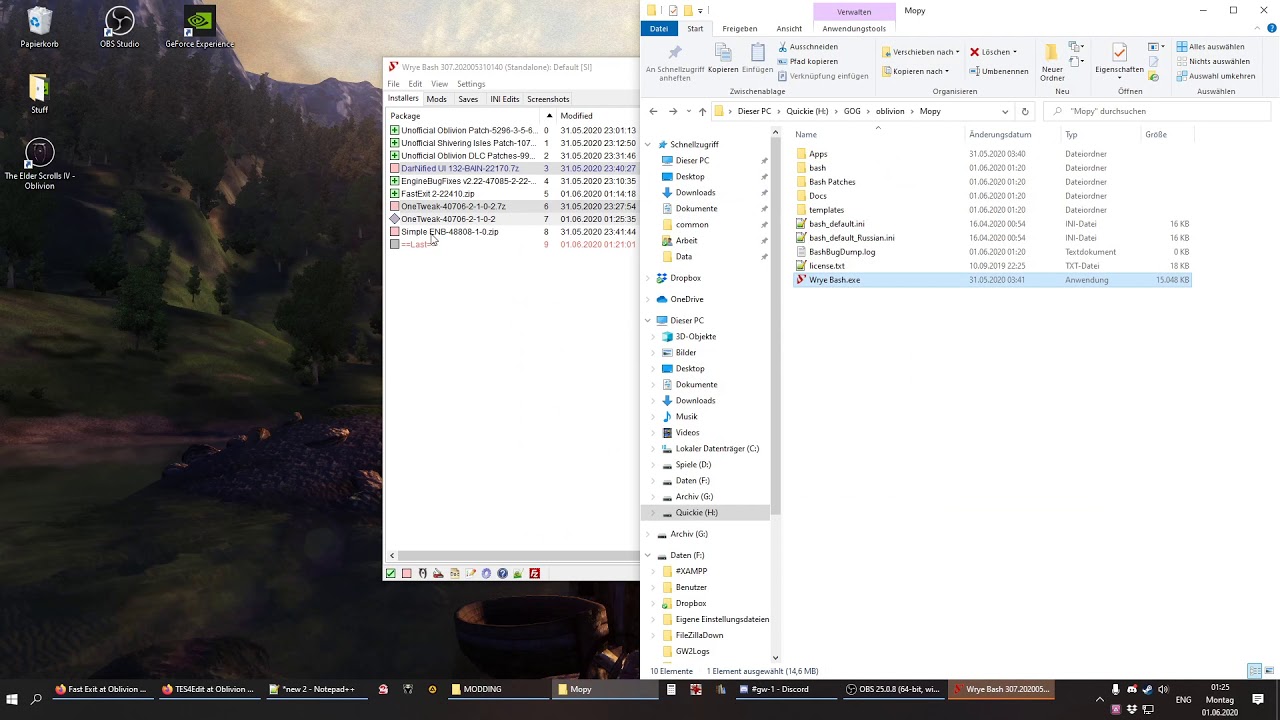Collapse Schnellzugriff tree node
The image size is (1280, 720).
[x=648, y=144]
